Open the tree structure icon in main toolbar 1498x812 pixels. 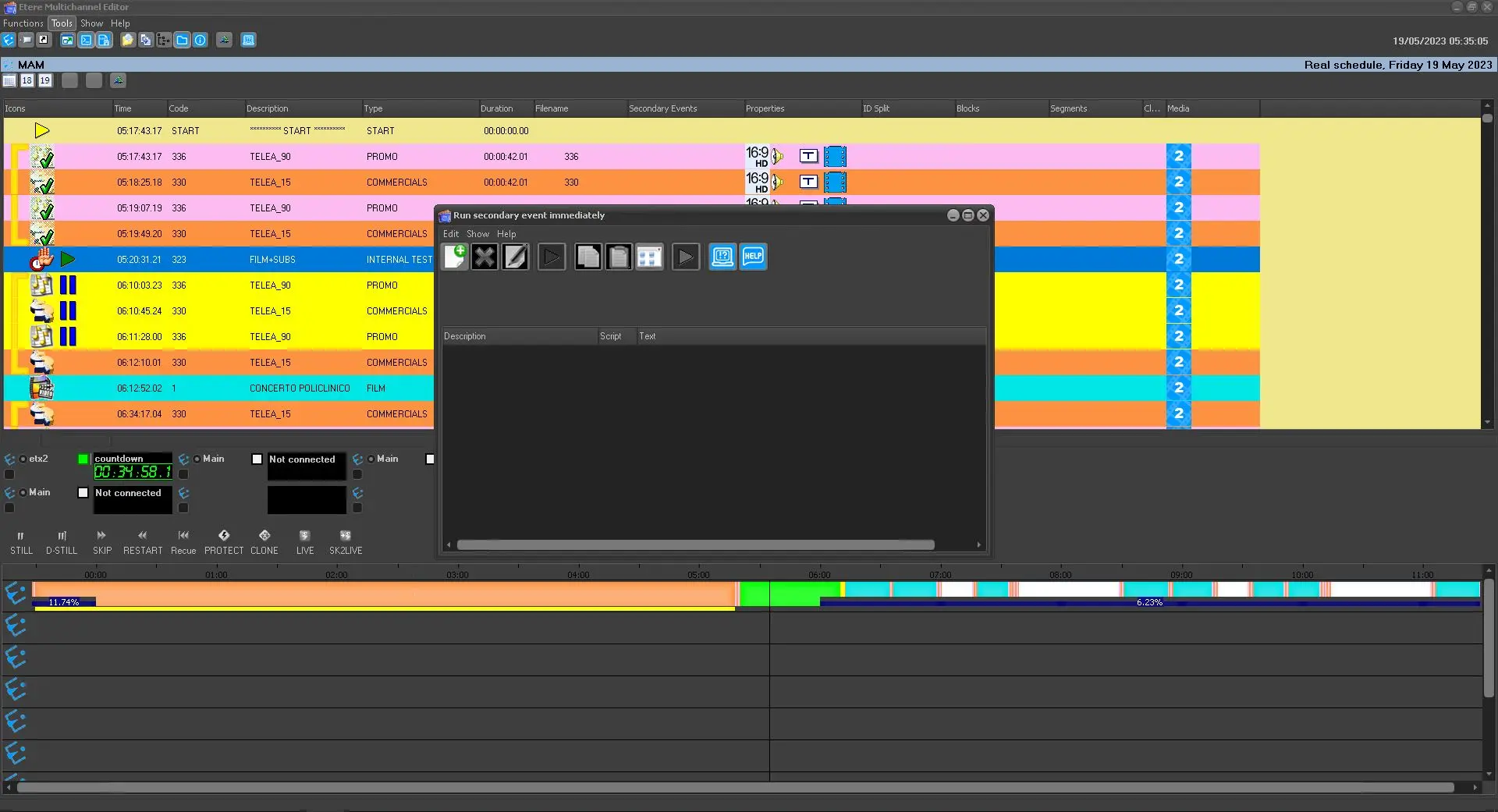pos(163,40)
